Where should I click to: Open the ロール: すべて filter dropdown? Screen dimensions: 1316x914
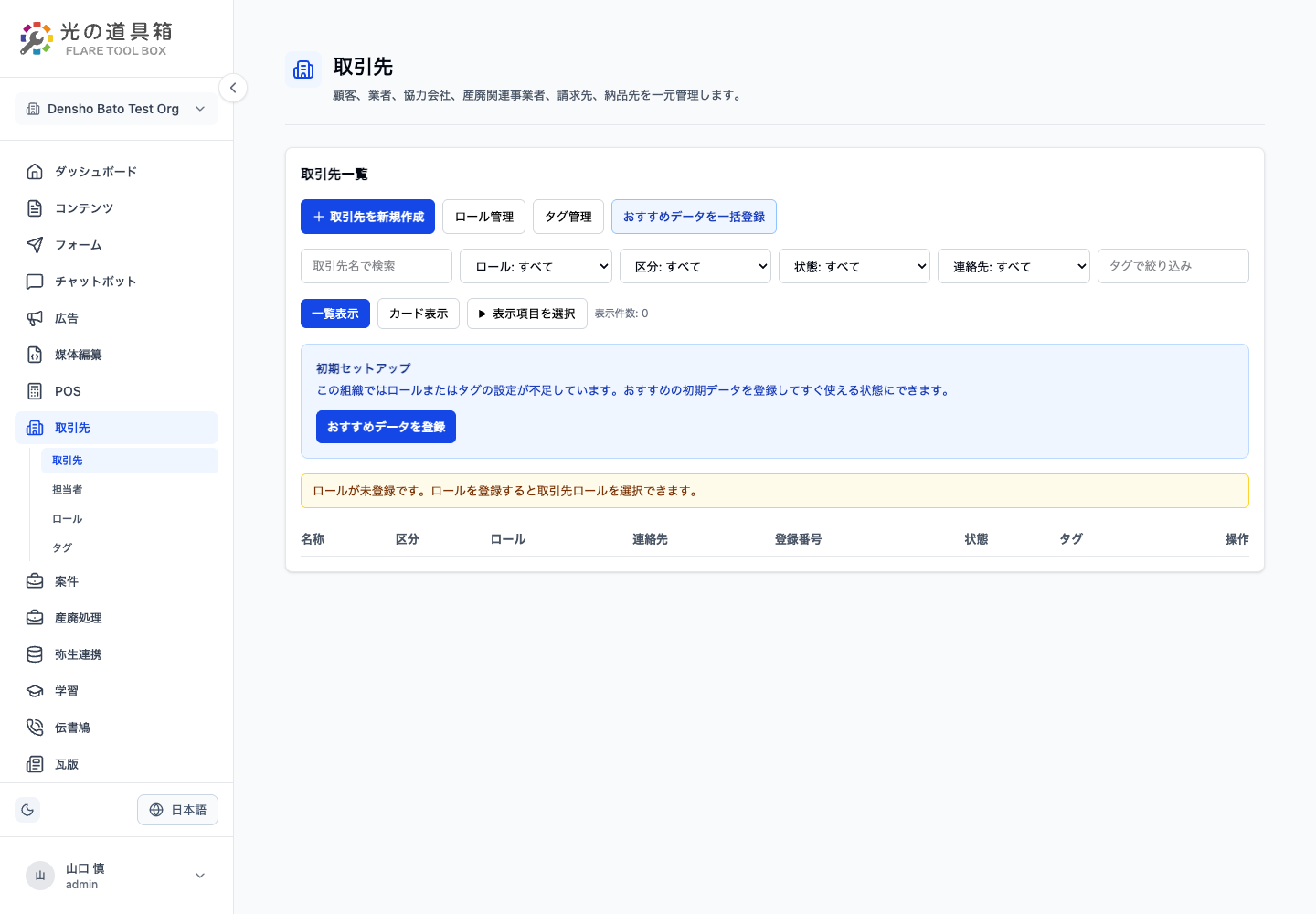coord(536,266)
